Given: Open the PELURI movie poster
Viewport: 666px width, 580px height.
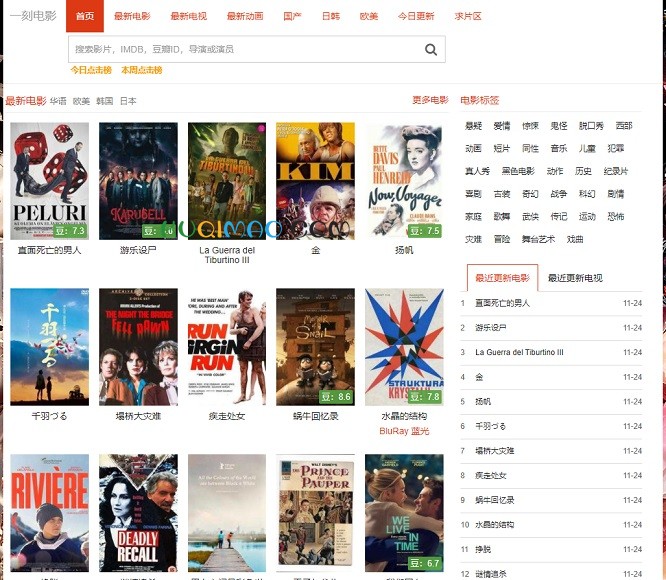Looking at the screenshot, I should 50,181.
